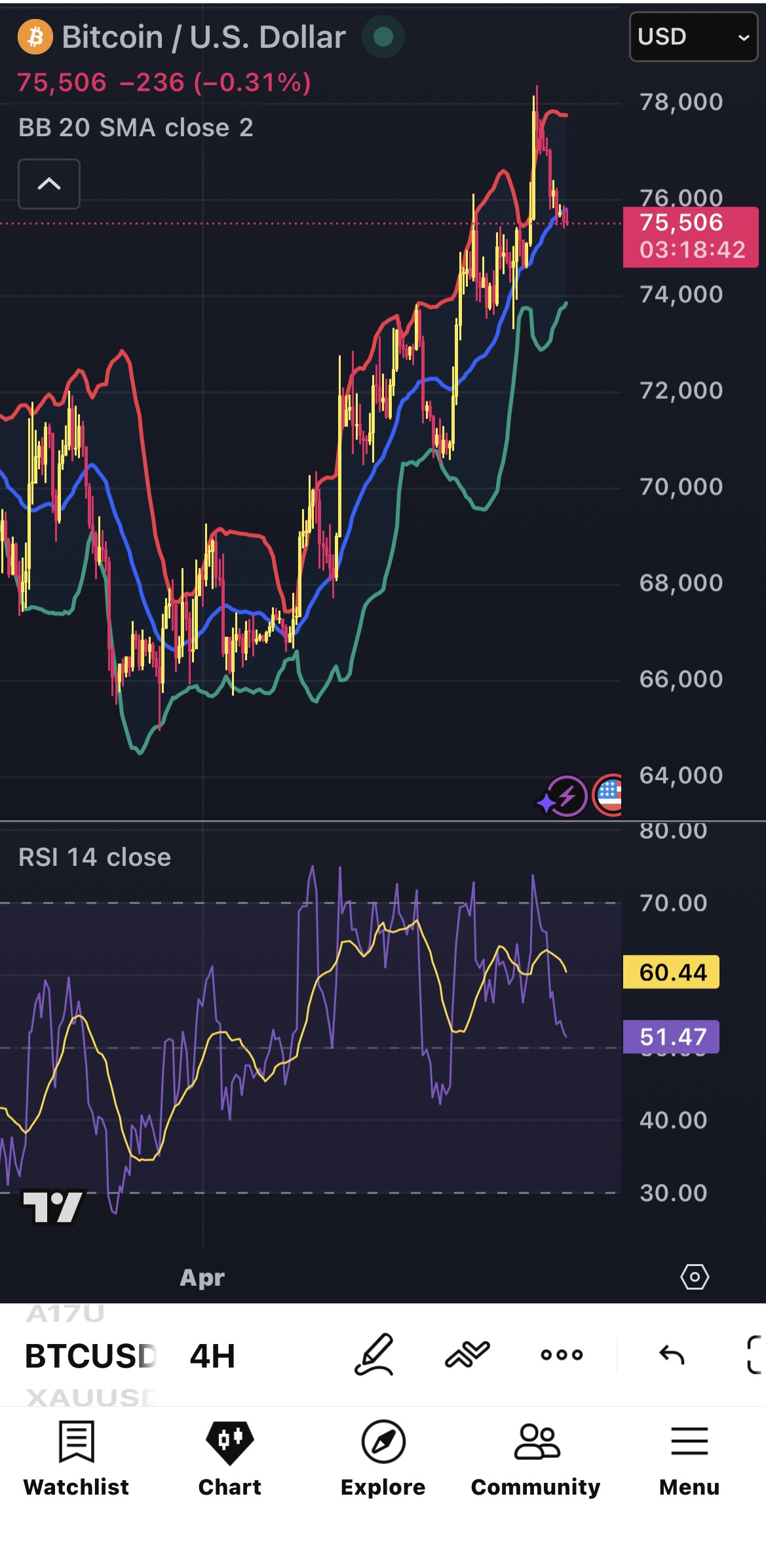Viewport: 766px width, 1568px height.
Task: Select the BB 20 SMA close indicator label
Action: tap(136, 128)
